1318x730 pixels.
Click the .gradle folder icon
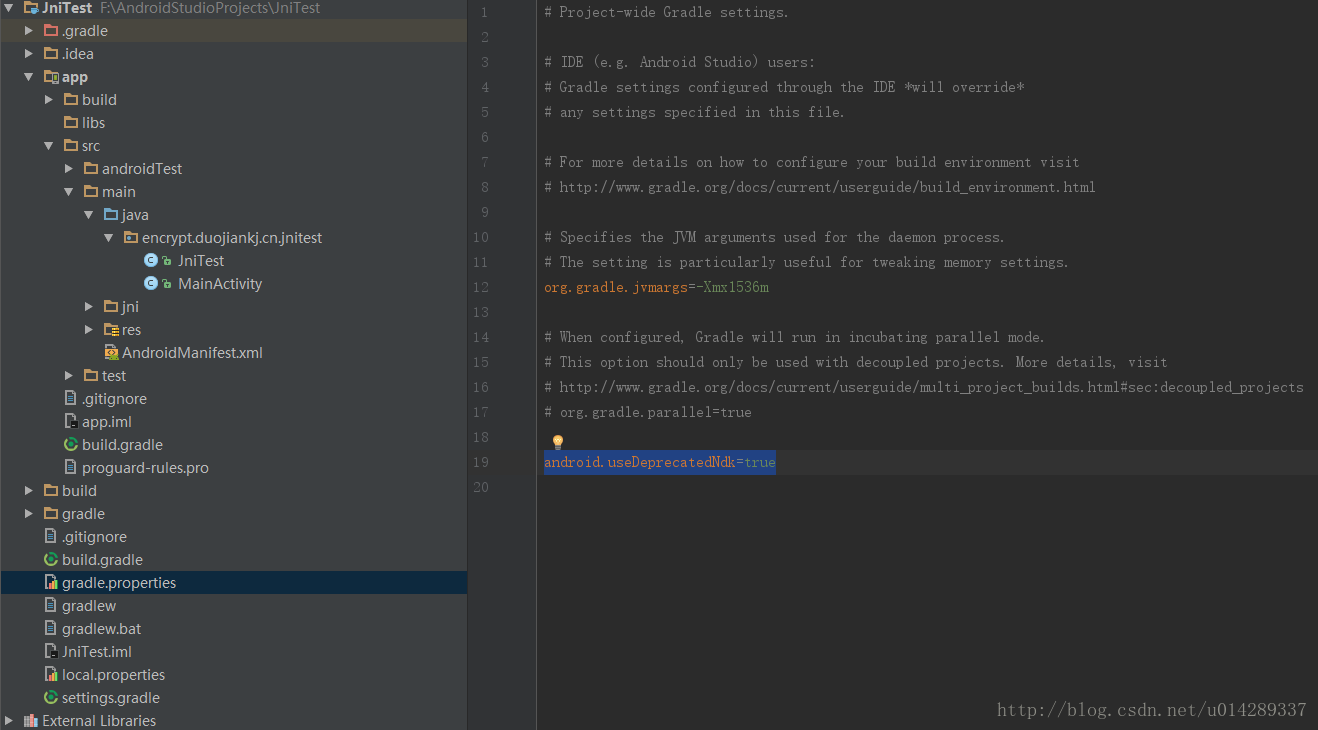[51, 31]
